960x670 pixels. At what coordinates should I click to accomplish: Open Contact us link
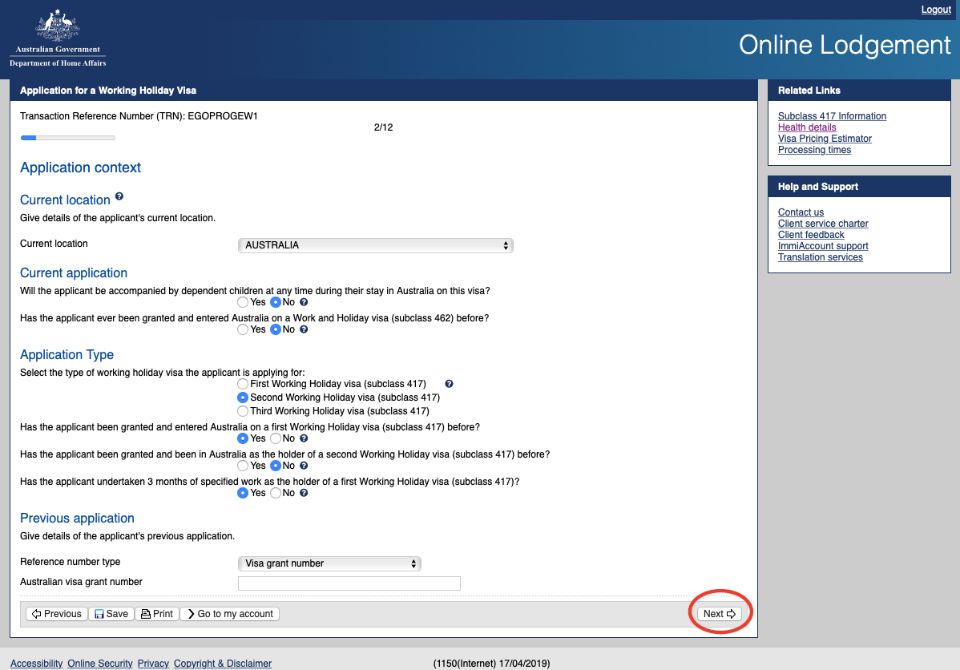click(x=800, y=212)
